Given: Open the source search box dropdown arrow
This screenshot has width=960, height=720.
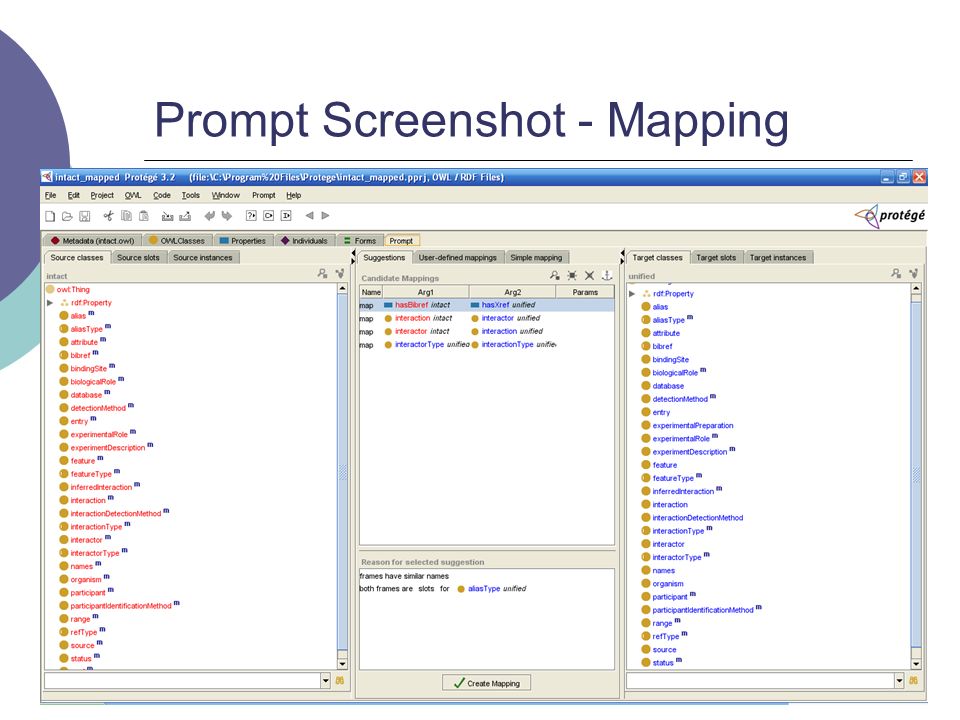Looking at the screenshot, I should 326,680.
